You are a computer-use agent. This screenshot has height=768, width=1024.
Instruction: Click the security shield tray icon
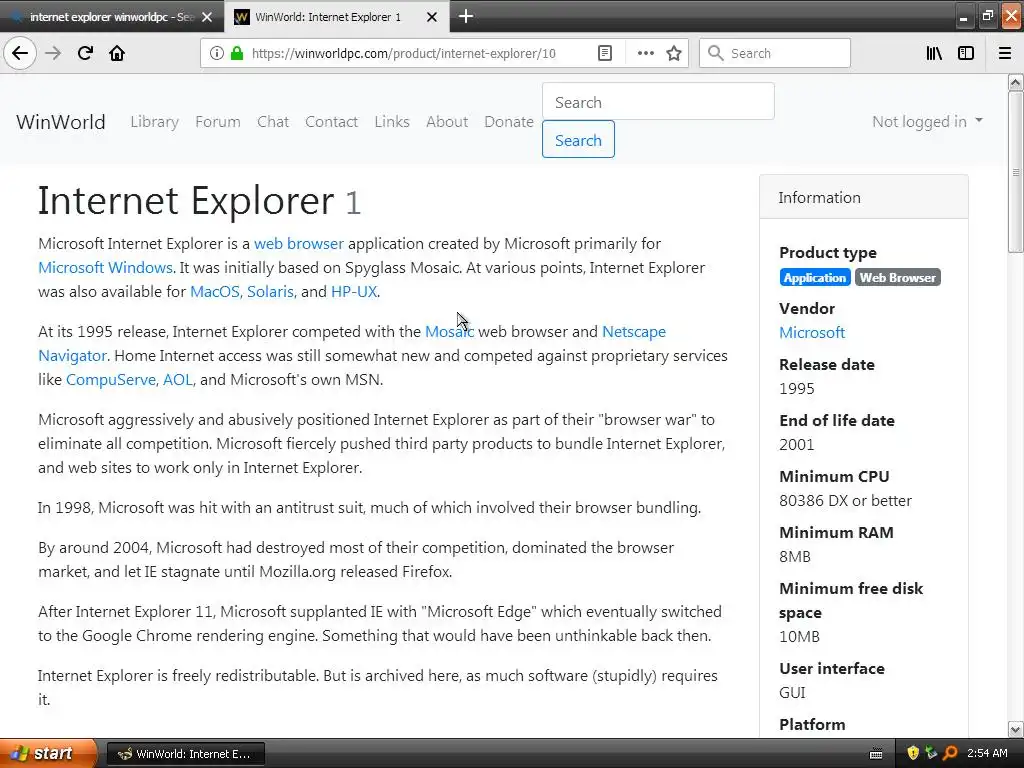click(913, 753)
